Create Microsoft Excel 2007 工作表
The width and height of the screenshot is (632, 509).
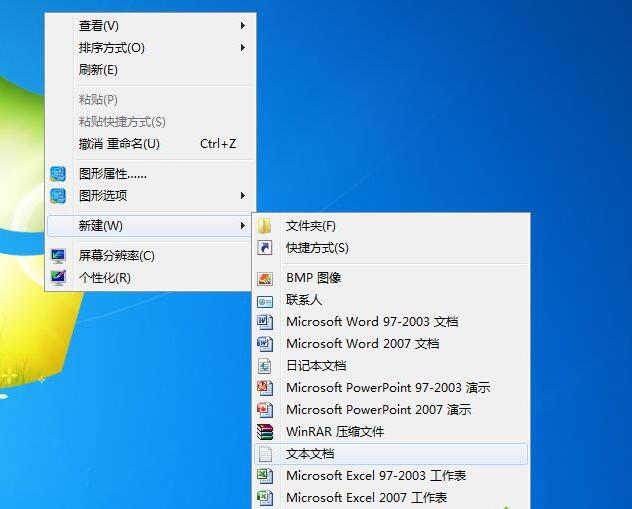click(391, 498)
